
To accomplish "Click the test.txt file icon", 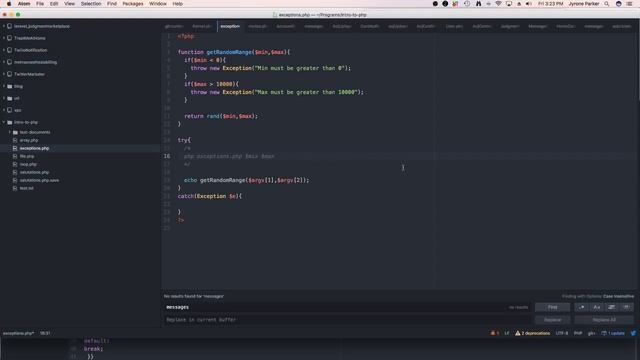I will 15,188.
